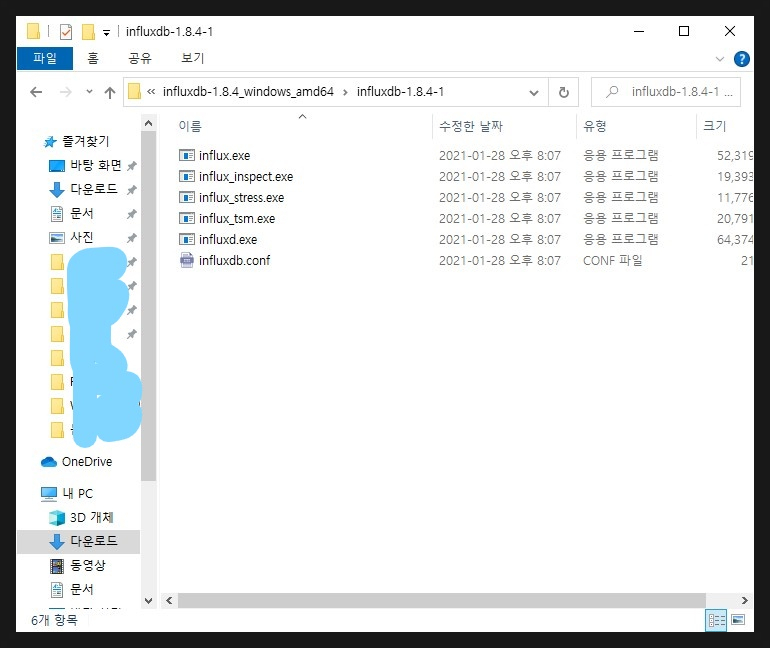Open Help with the question mark icon
The height and width of the screenshot is (648, 770).
(x=742, y=59)
